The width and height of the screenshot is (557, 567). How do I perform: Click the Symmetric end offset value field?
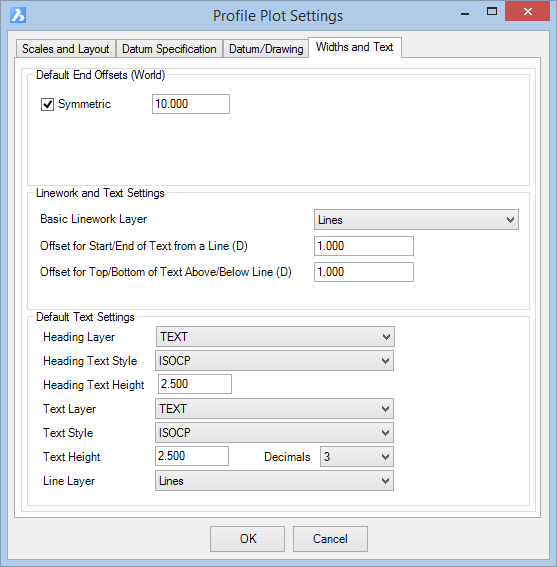pos(191,104)
